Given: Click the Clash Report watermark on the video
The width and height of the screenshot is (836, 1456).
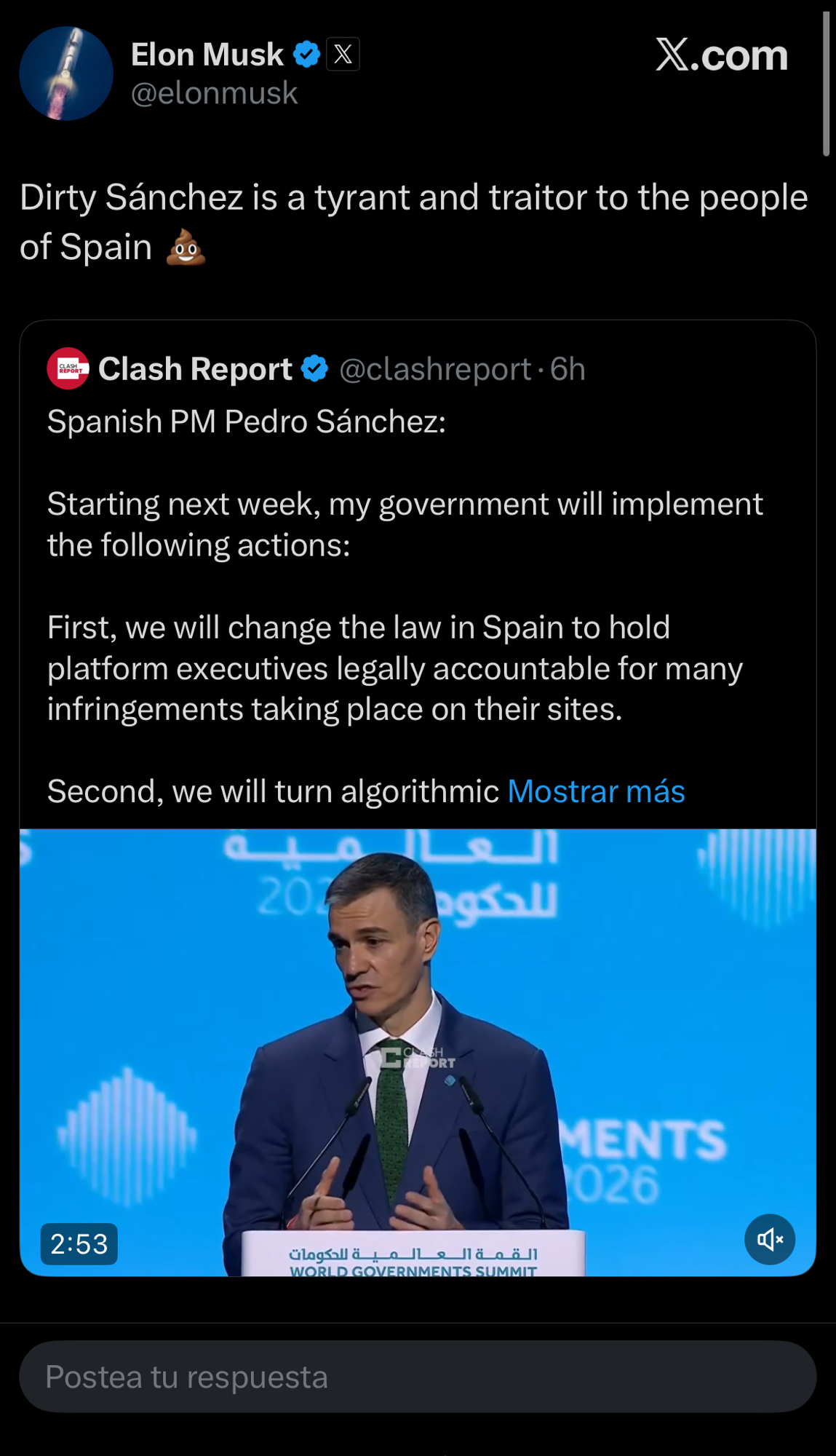Looking at the screenshot, I should tap(419, 1057).
